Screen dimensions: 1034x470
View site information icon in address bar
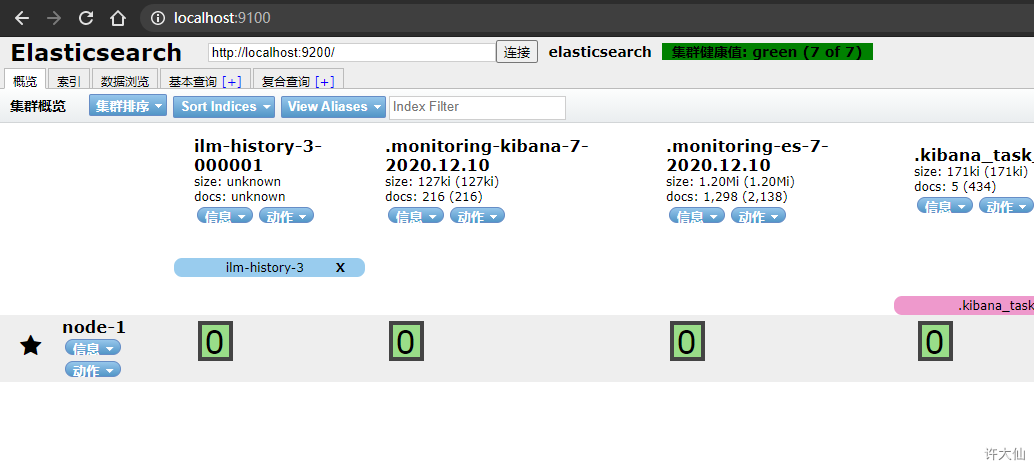(158, 18)
